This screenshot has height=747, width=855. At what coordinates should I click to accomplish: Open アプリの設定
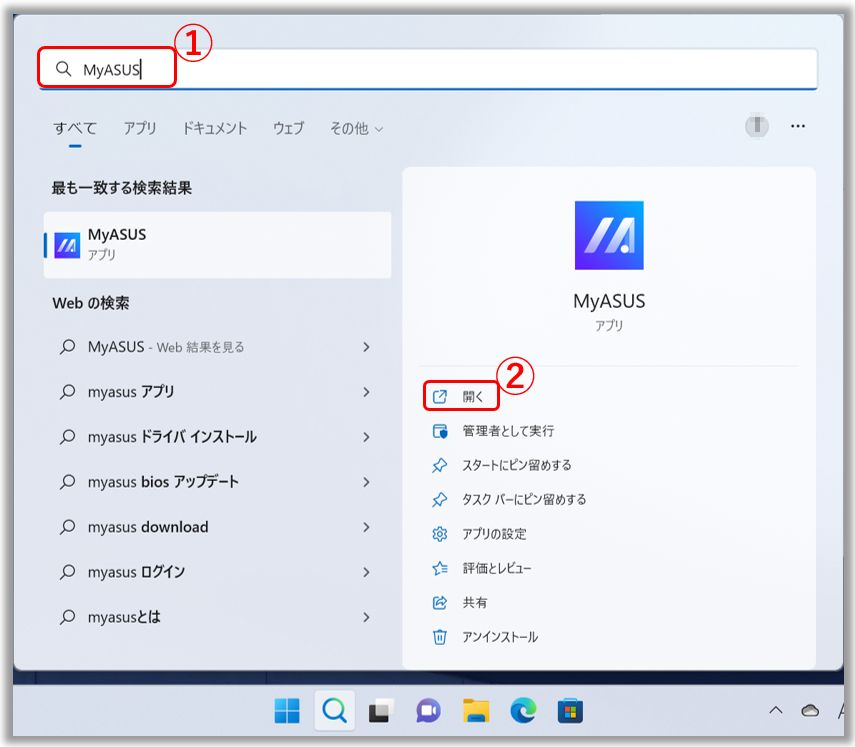[x=494, y=534]
